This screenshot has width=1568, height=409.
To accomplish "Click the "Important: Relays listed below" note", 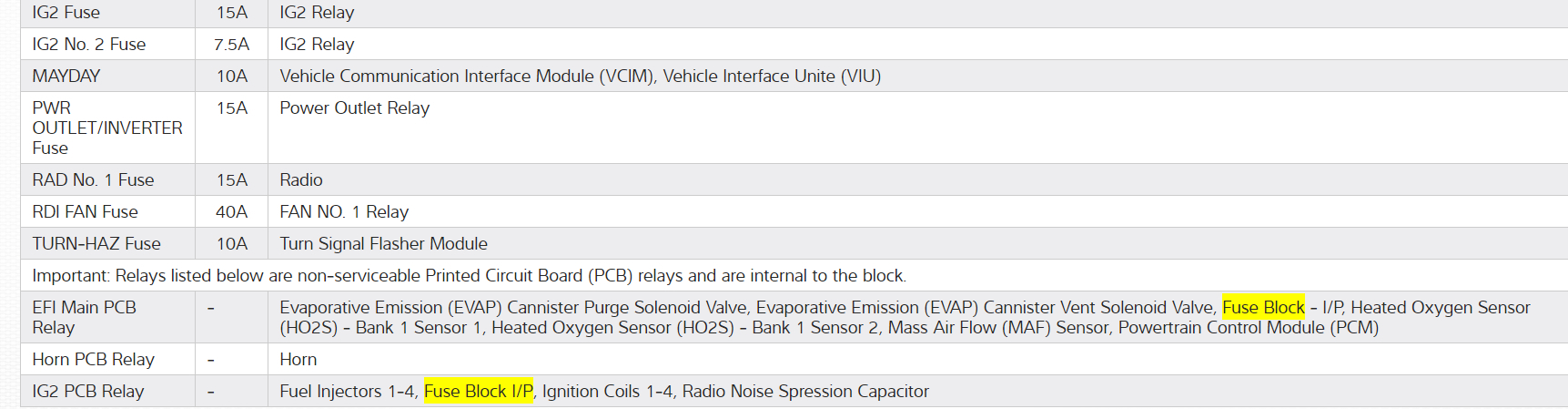I will click(469, 276).
